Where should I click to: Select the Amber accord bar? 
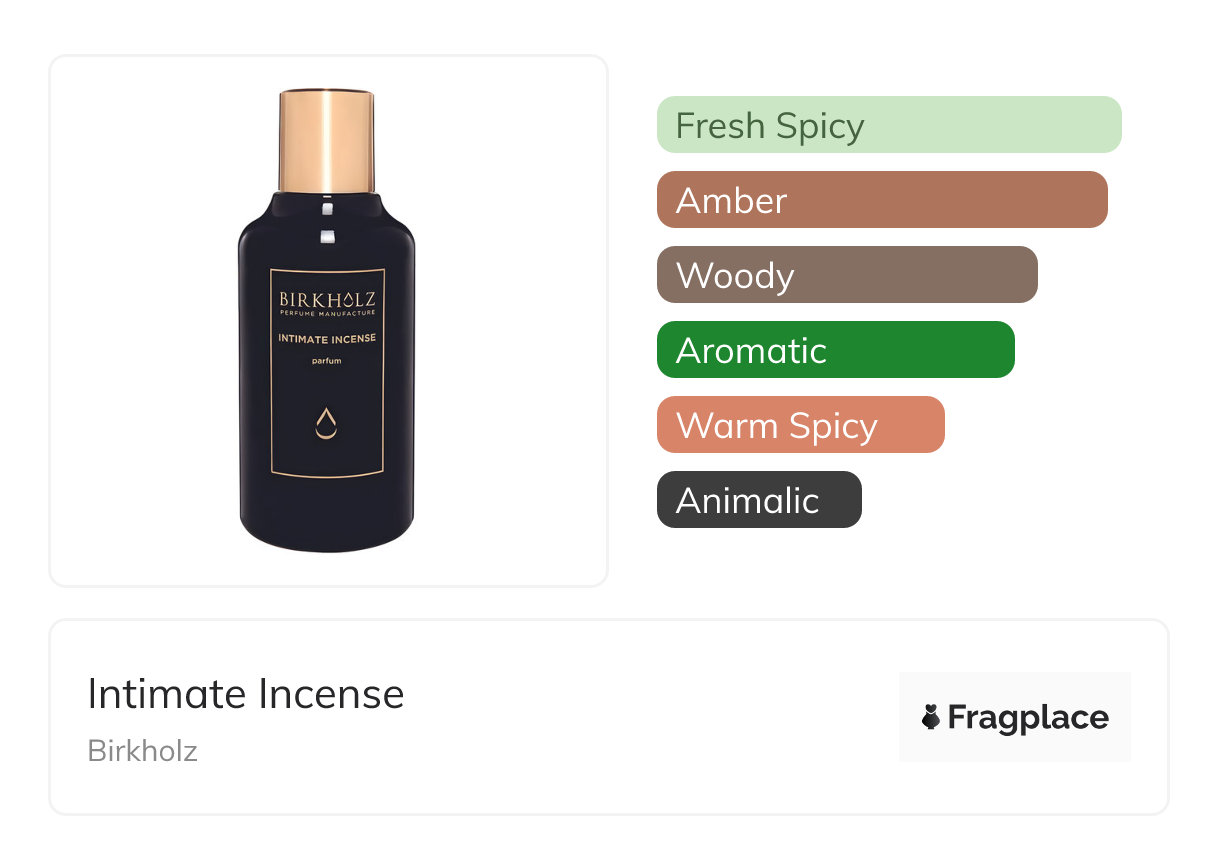point(882,200)
